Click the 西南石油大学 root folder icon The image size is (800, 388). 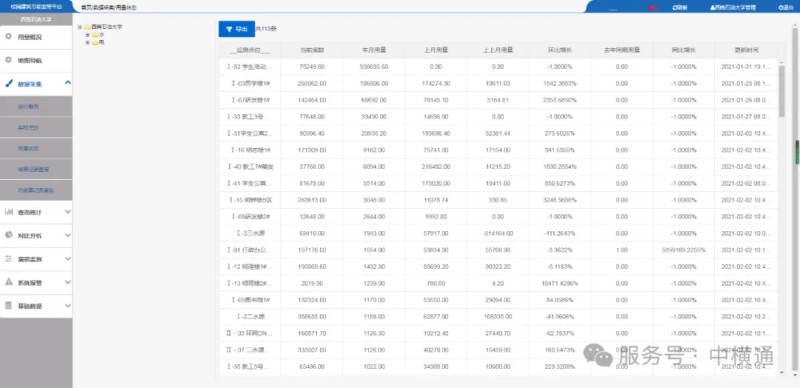87,27
